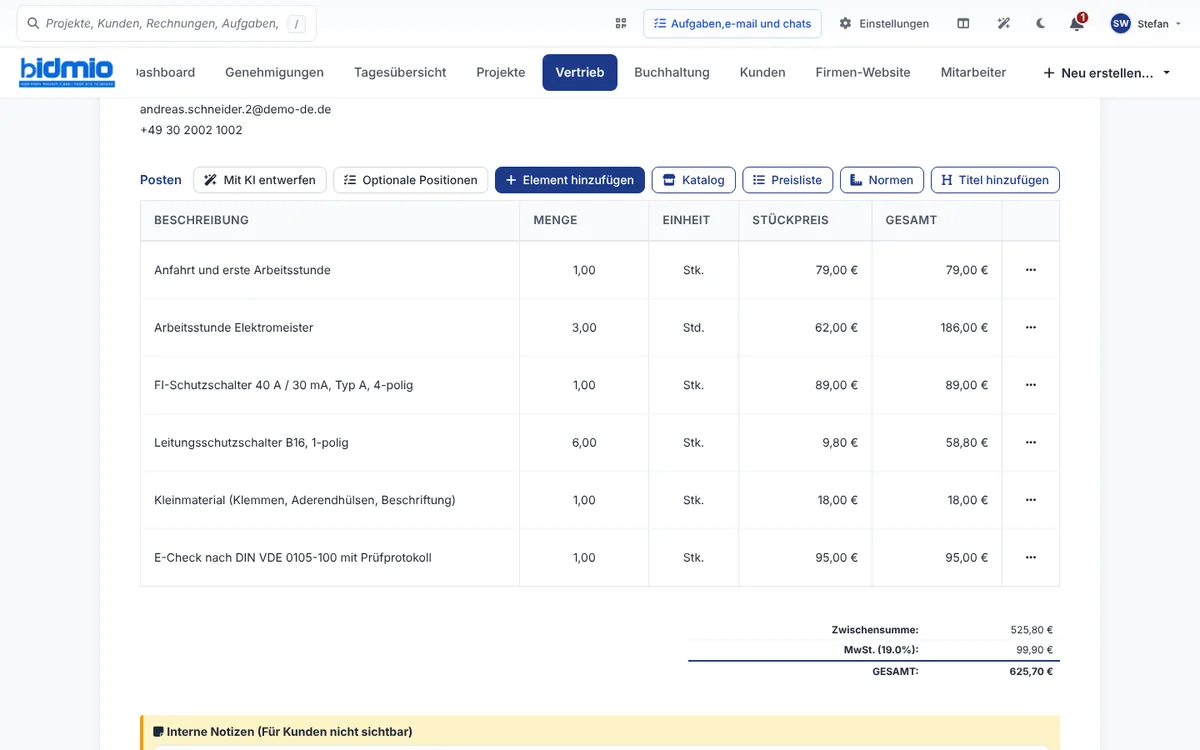Open row menu for Kleinmaterial item
Image resolution: width=1200 pixels, height=750 pixels.
[1031, 500]
